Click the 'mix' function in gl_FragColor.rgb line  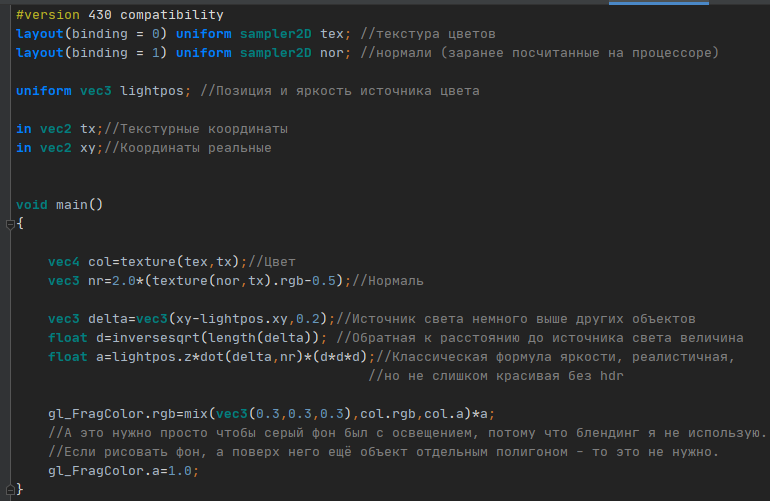pyautogui.click(x=196, y=414)
